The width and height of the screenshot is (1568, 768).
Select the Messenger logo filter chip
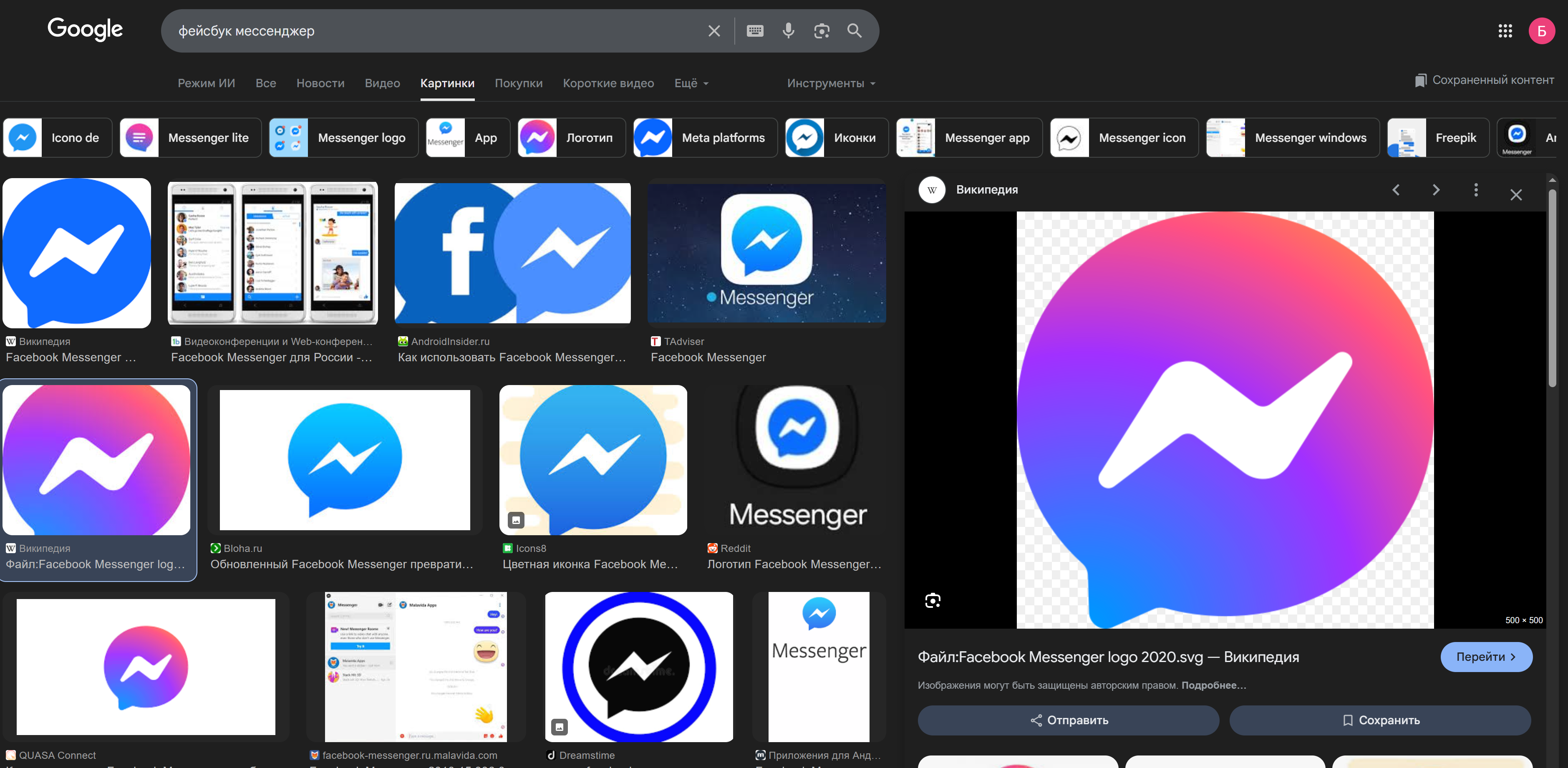coord(344,138)
